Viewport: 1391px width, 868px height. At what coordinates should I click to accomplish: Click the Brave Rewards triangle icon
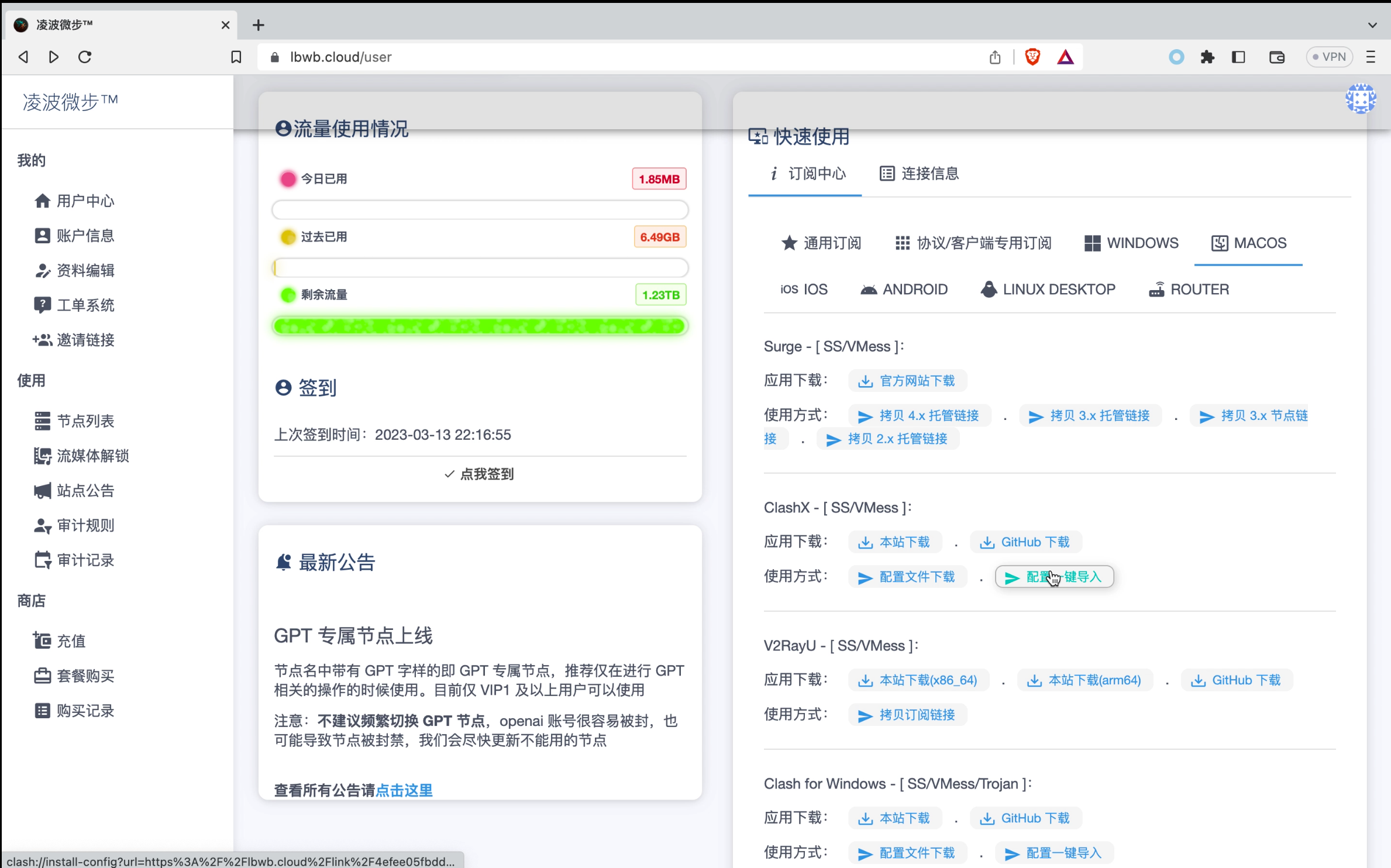(x=1065, y=57)
